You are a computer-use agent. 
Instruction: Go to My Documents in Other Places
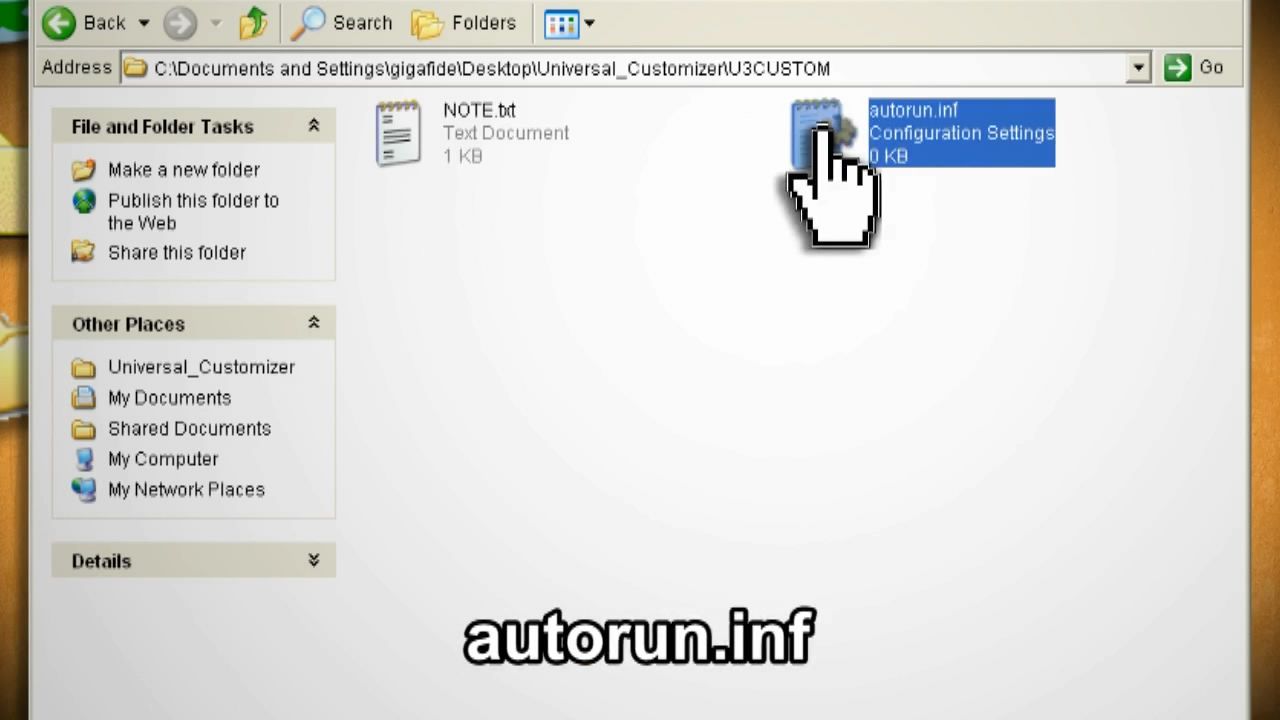coord(169,398)
